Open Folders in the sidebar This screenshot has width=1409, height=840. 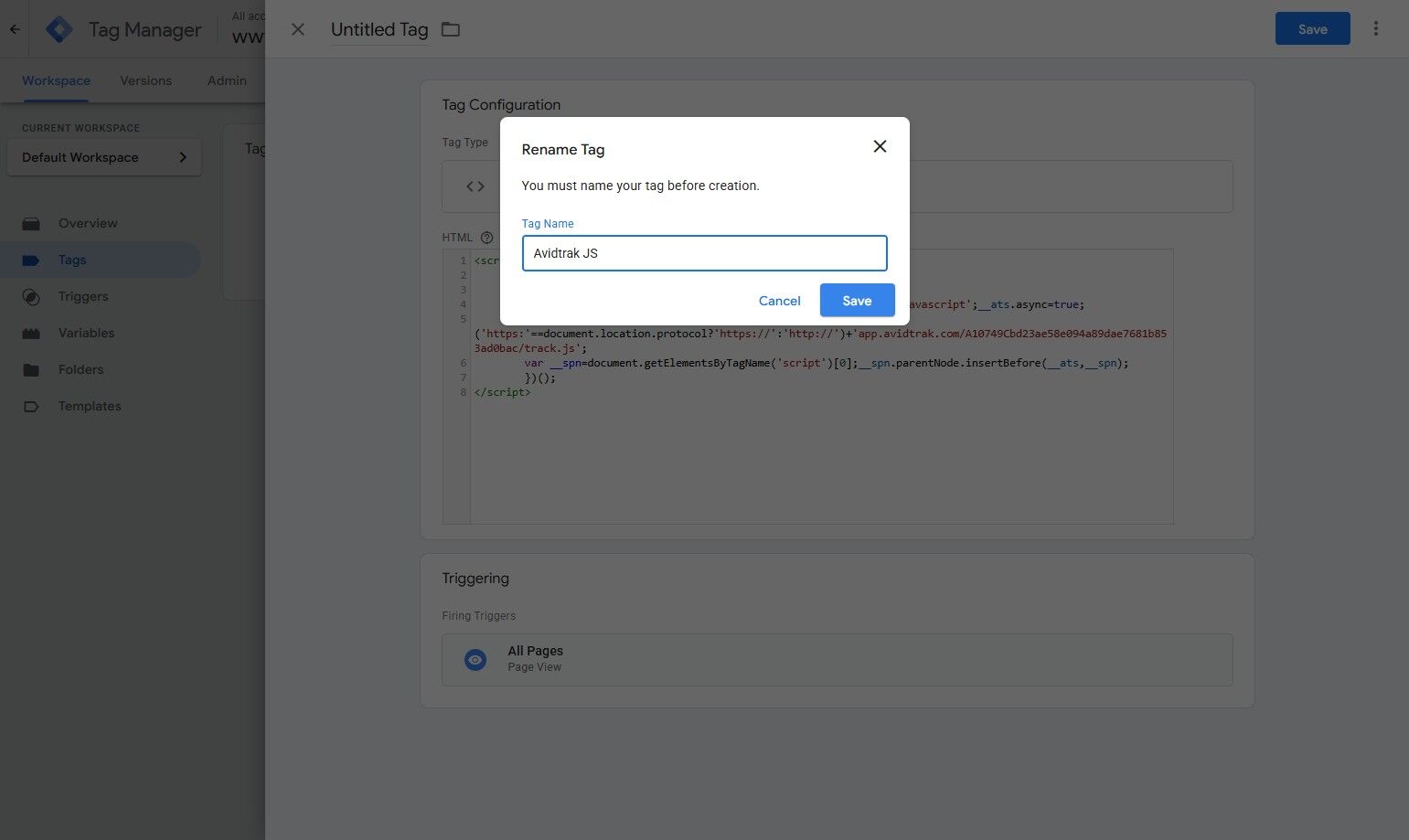click(x=101, y=369)
